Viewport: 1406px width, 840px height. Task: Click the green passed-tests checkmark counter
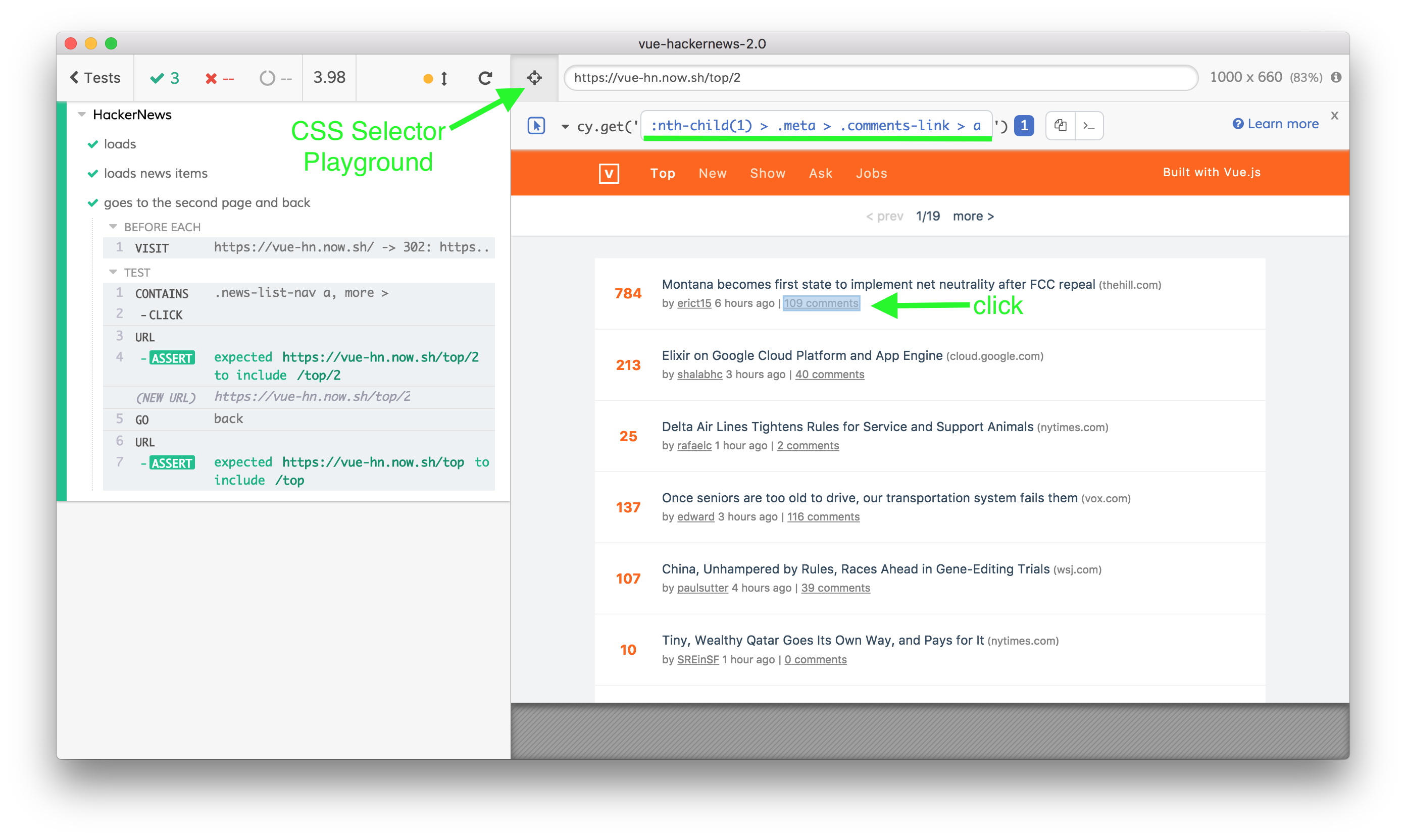click(x=164, y=78)
